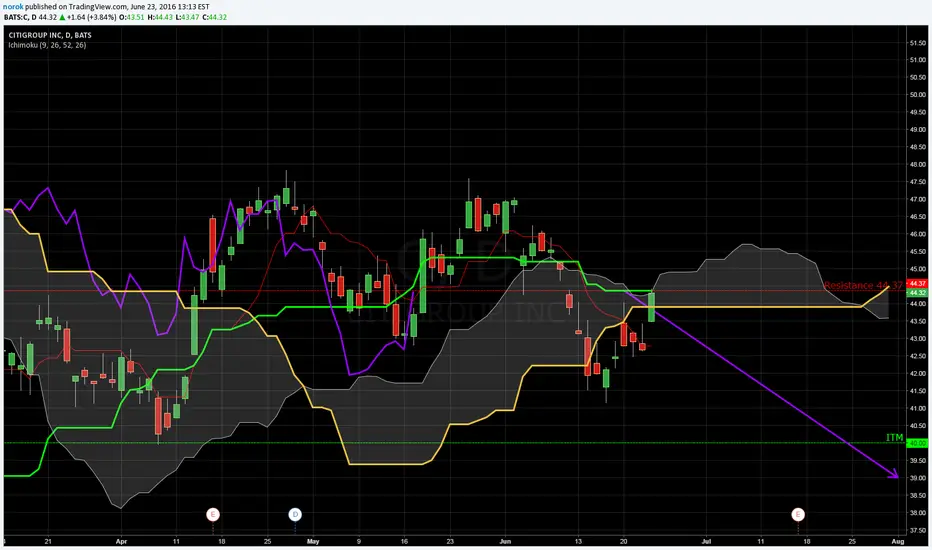This screenshot has width=932, height=550.
Task: Click the '39.00' price axis label
Action: [918, 478]
